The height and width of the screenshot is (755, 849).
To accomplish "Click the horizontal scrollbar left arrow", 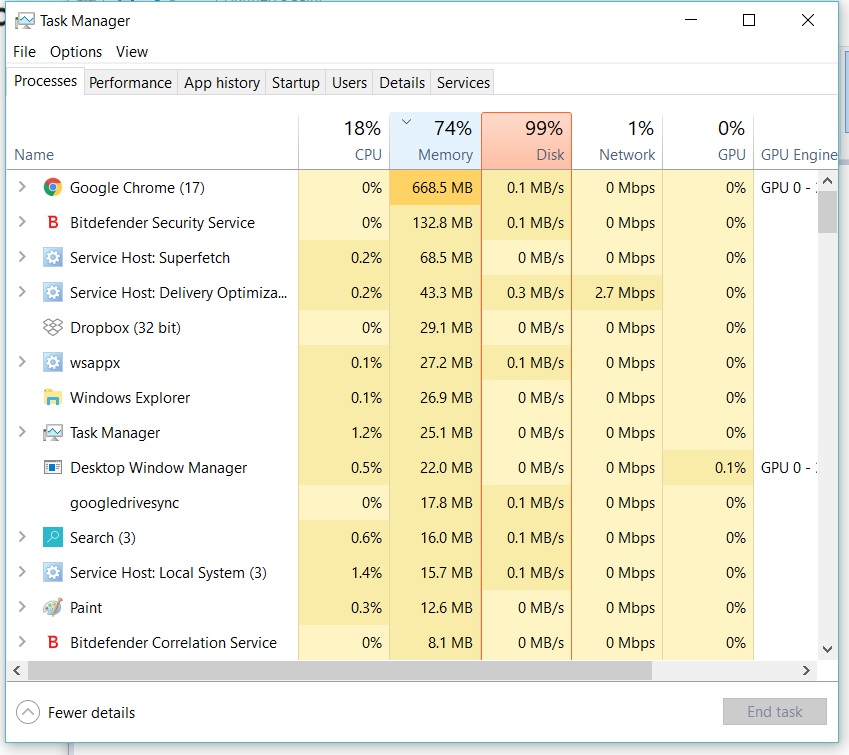I will click(x=17, y=671).
